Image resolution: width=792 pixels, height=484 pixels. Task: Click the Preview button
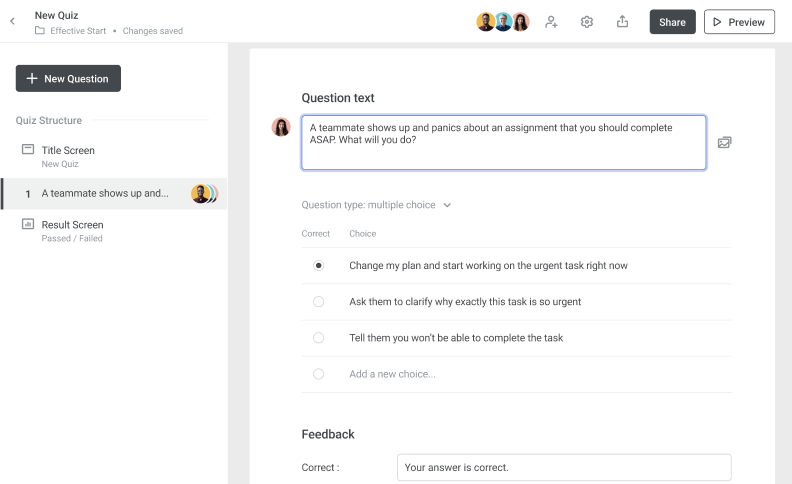pyautogui.click(x=739, y=22)
